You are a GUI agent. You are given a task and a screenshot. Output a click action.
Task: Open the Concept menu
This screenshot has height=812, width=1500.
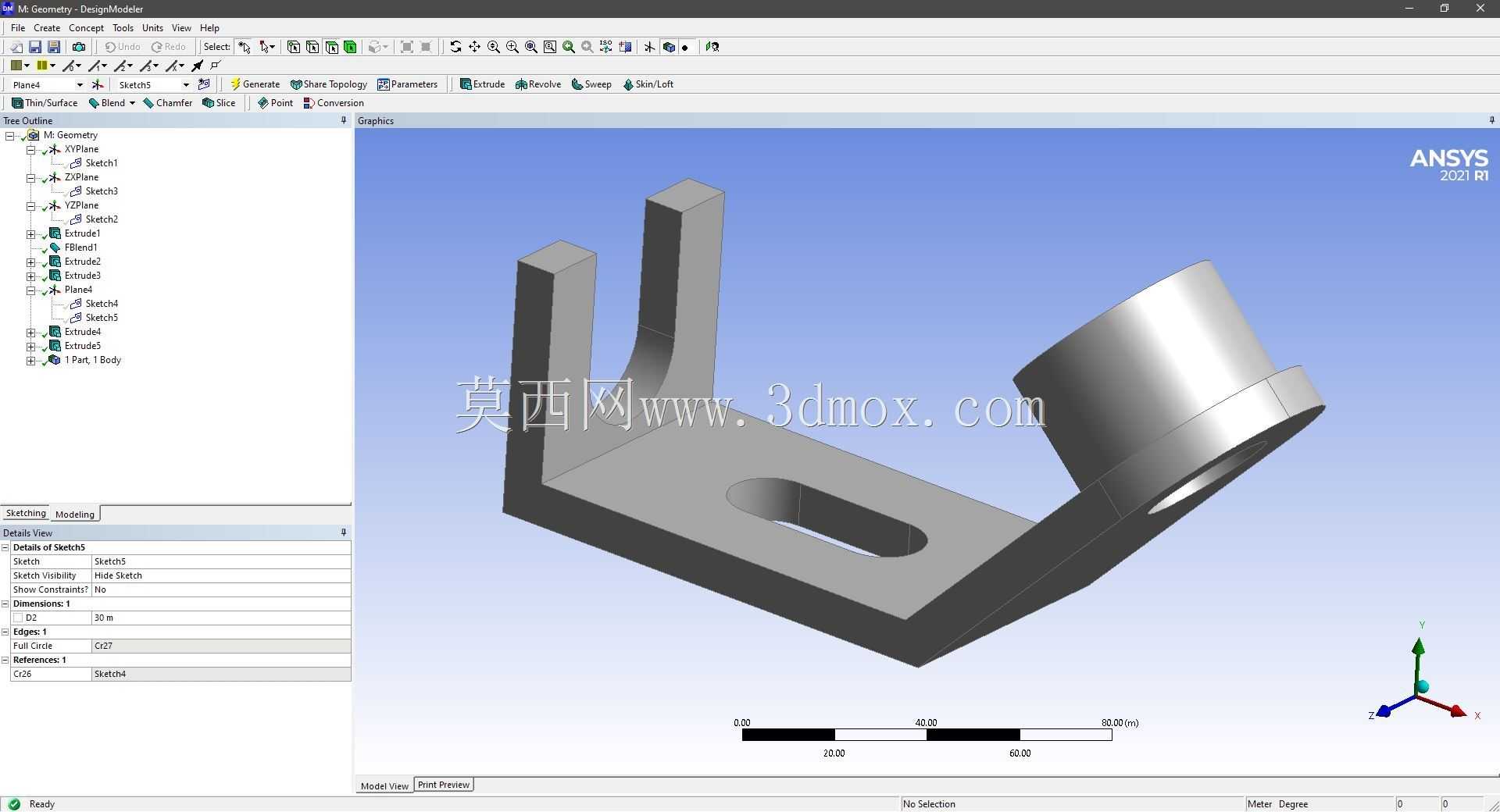click(86, 28)
